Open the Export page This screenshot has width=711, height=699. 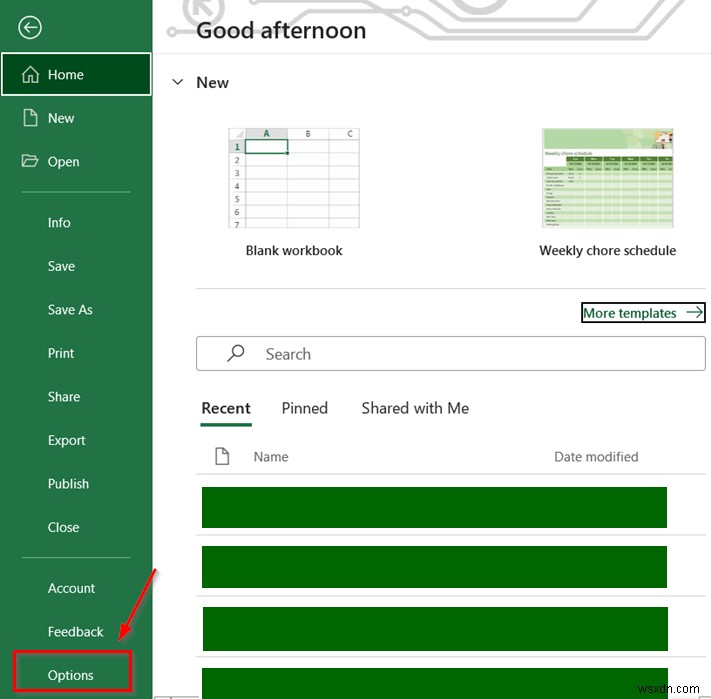66,440
